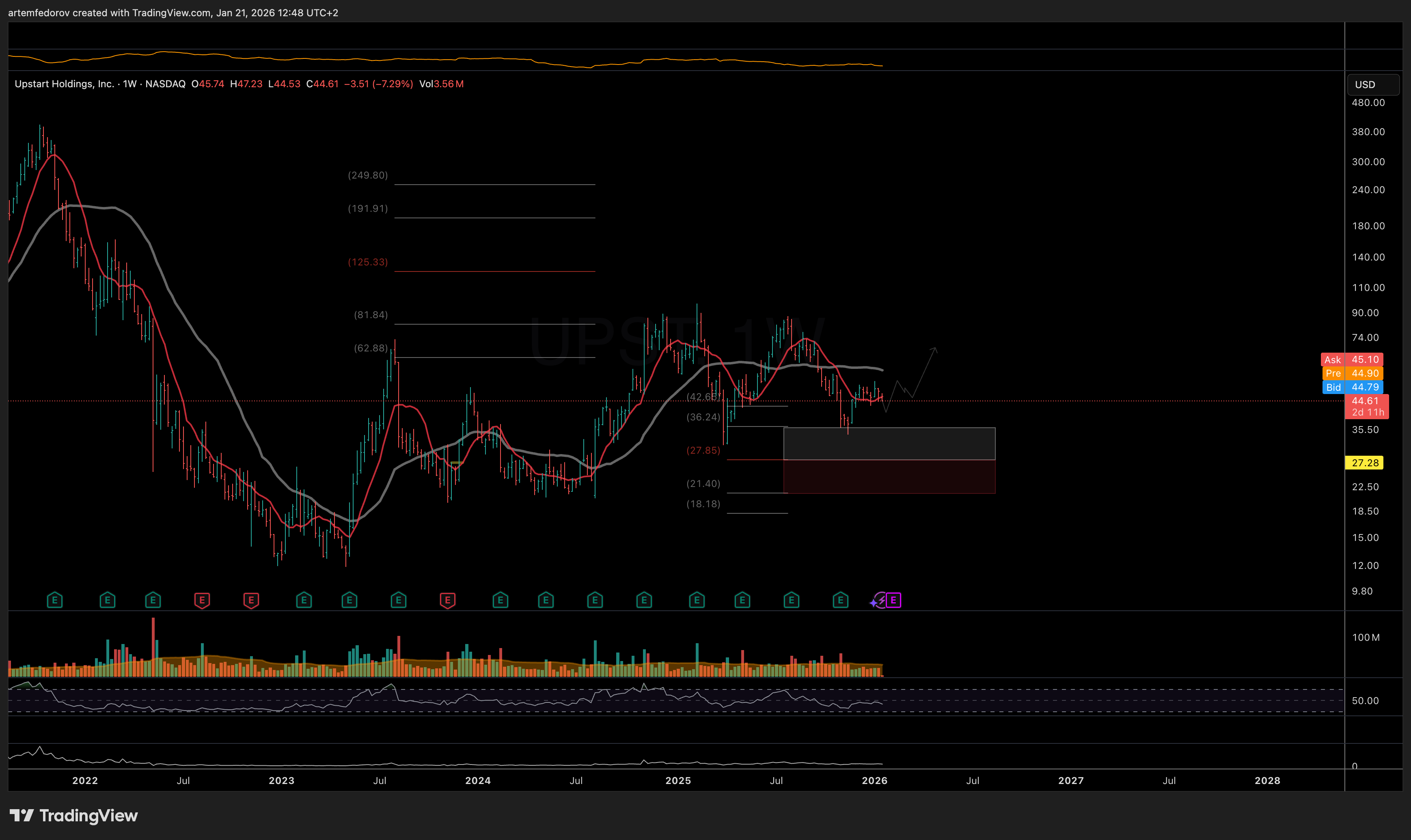
Task: Click the red (125.33) level label
Action: tap(368, 261)
